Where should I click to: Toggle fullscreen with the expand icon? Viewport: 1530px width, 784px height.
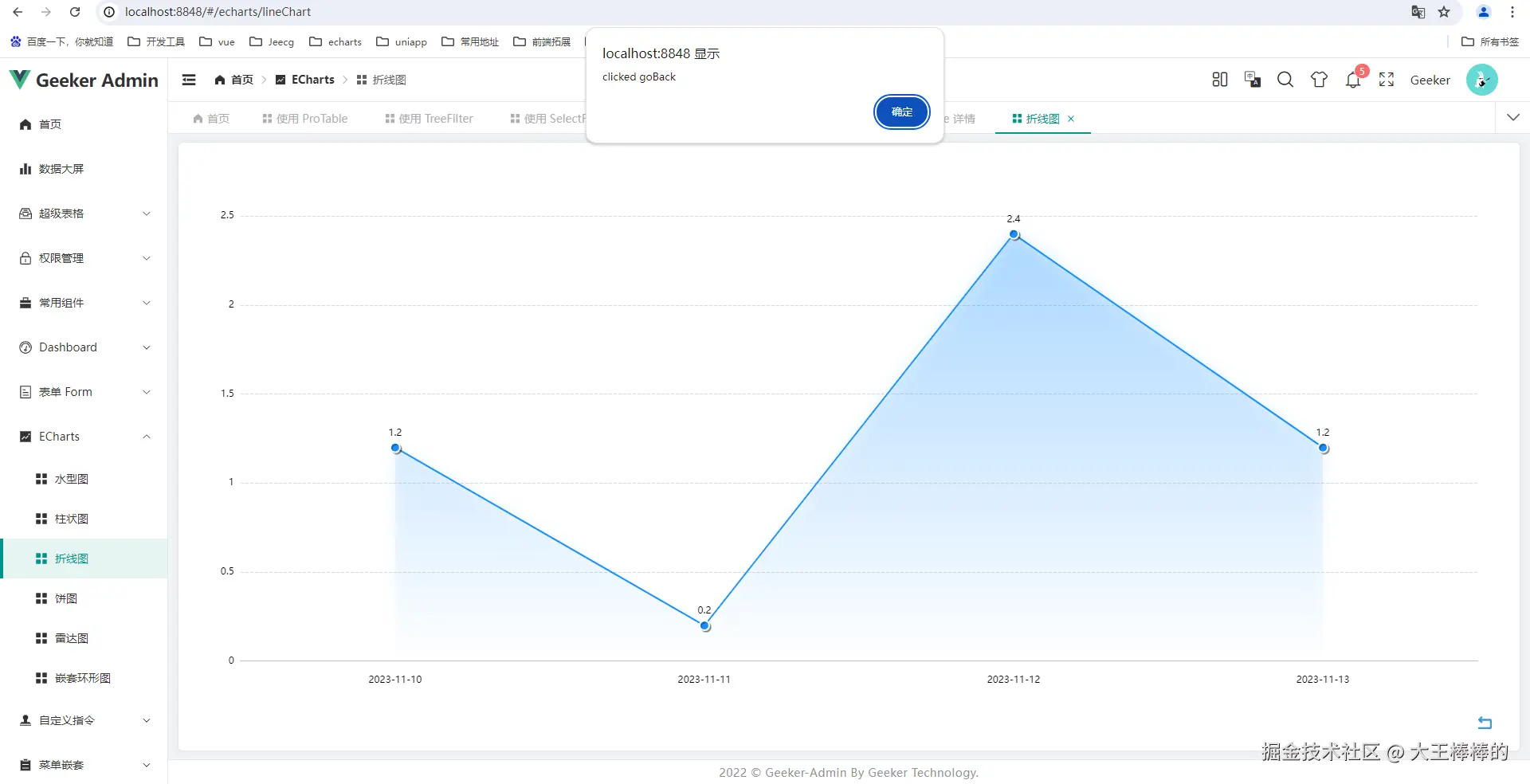tap(1387, 80)
